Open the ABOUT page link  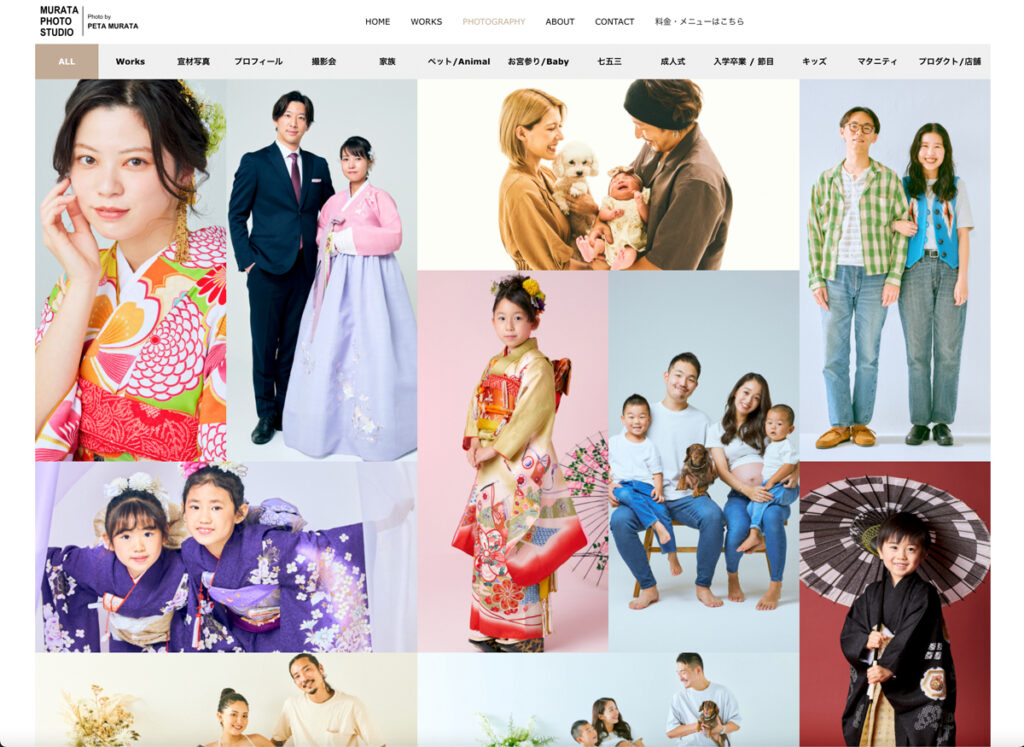point(560,21)
